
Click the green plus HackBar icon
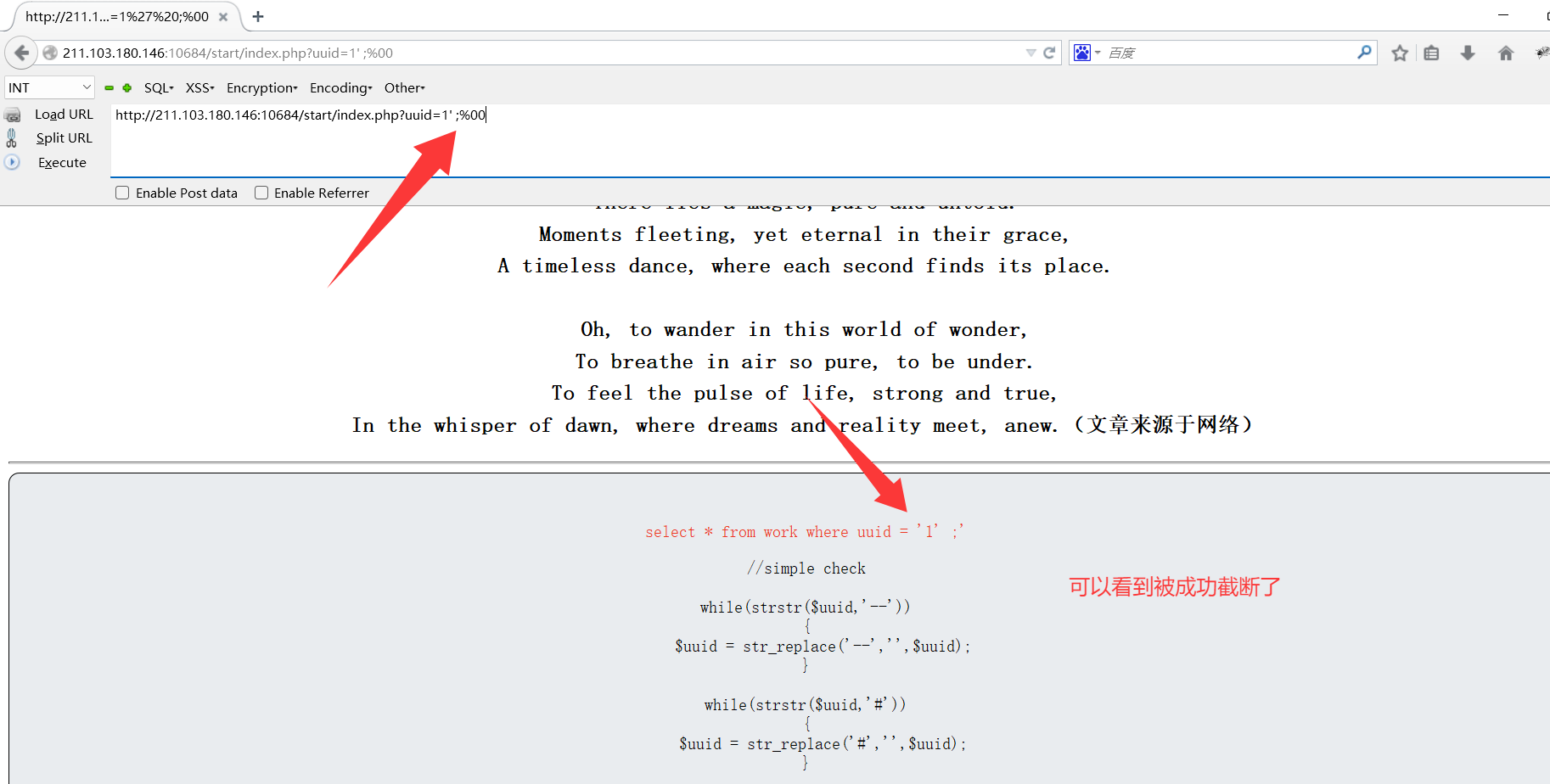tap(127, 88)
